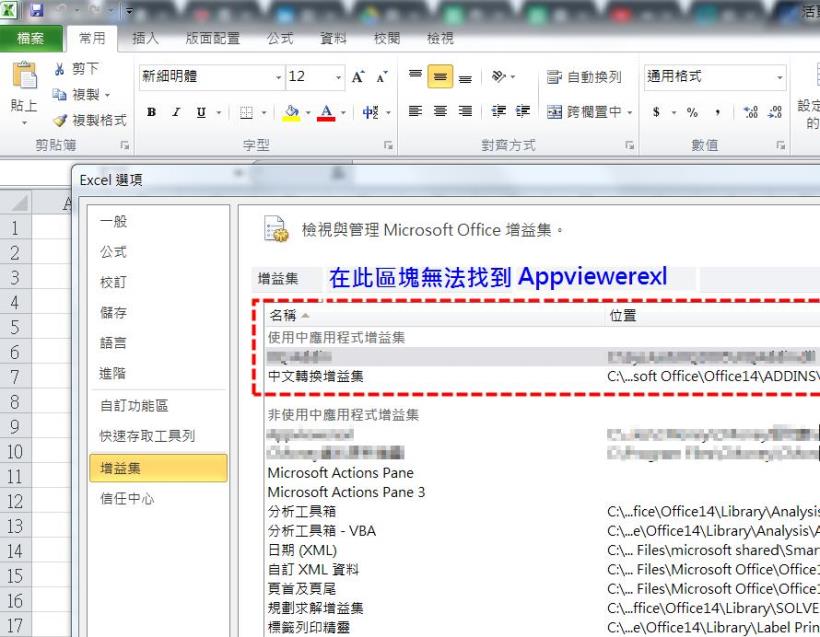Increase decimal places

[751, 112]
